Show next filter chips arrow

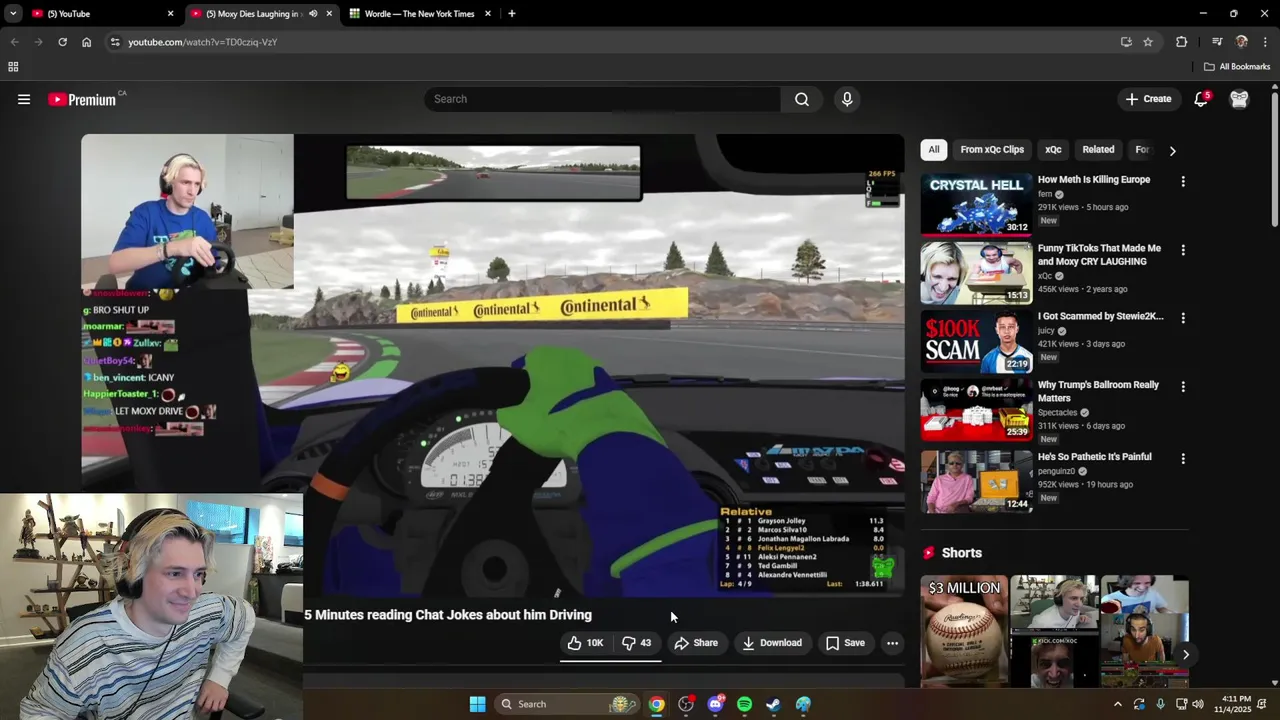click(x=1172, y=151)
